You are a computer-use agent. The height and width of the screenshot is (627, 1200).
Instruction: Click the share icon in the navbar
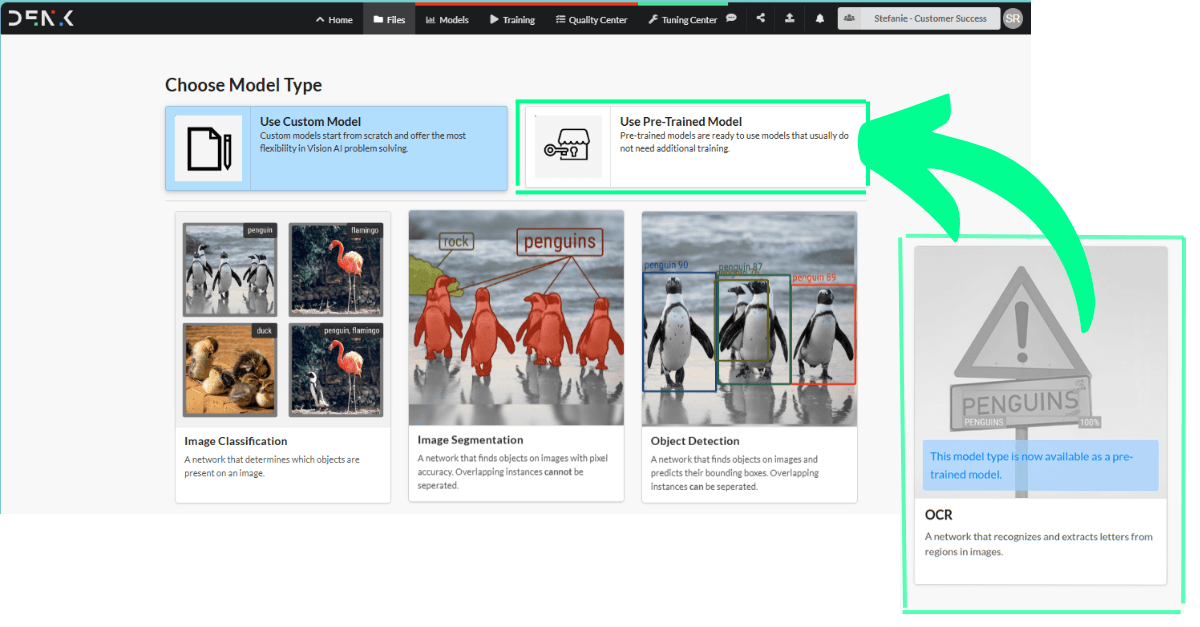(761, 19)
